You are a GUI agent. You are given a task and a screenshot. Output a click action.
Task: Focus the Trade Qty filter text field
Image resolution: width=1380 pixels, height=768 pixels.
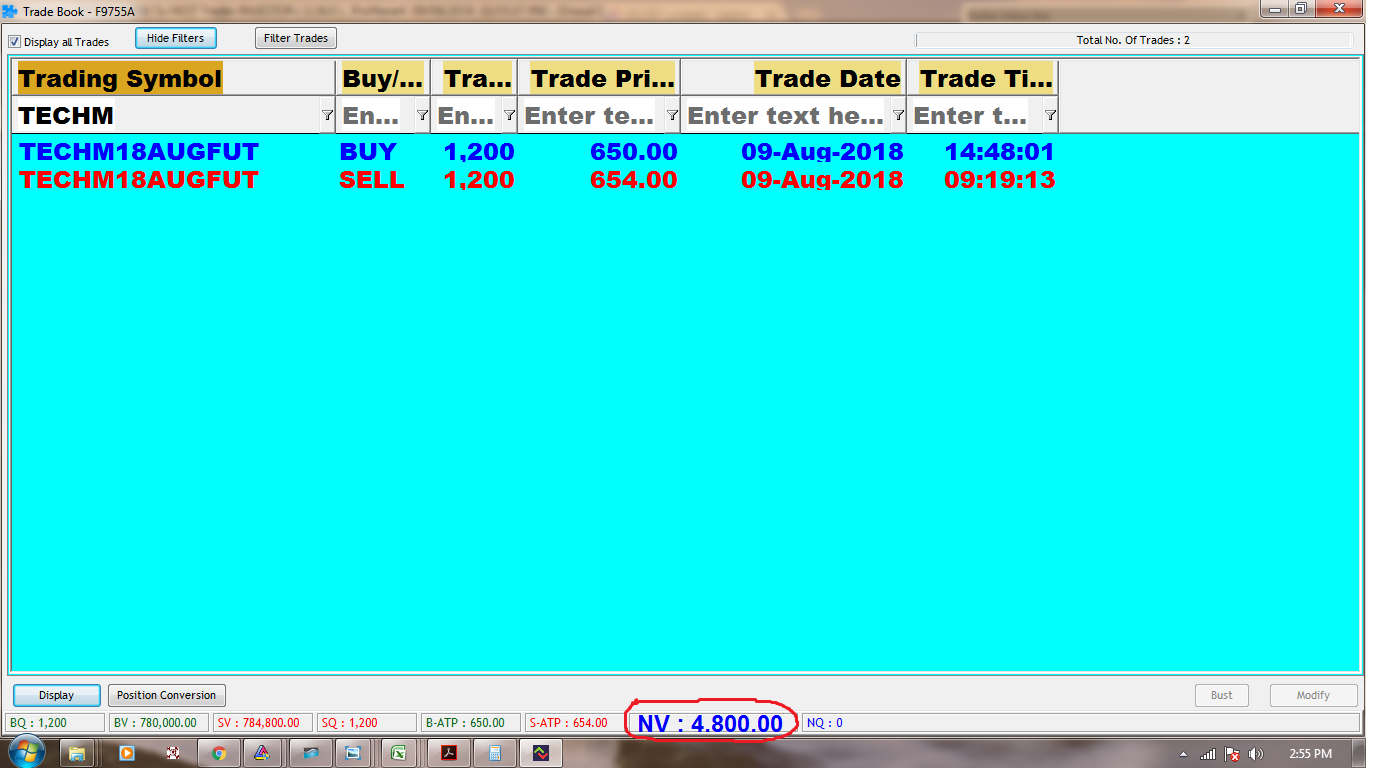467,116
